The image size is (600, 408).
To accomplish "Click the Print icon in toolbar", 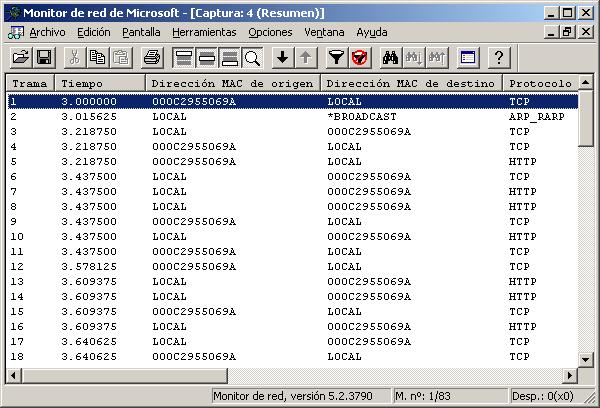I will (x=151, y=57).
